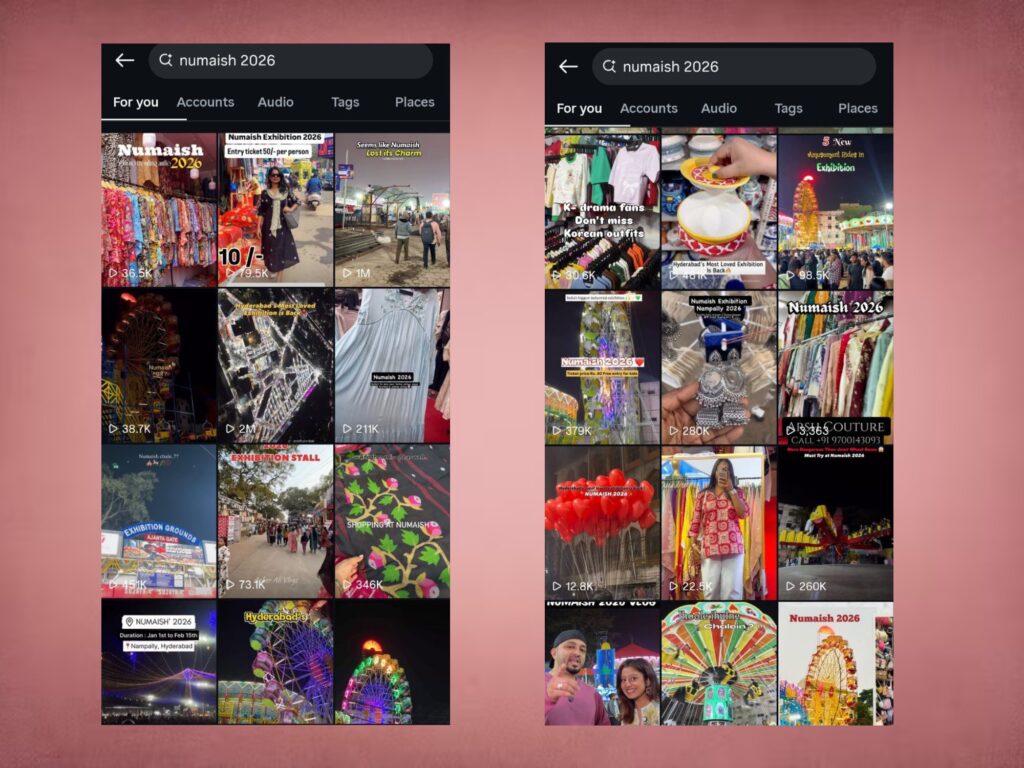The height and width of the screenshot is (768, 1024).
Task: Open the 'Entry ticket 50/- per person' reel
Action: click(275, 209)
